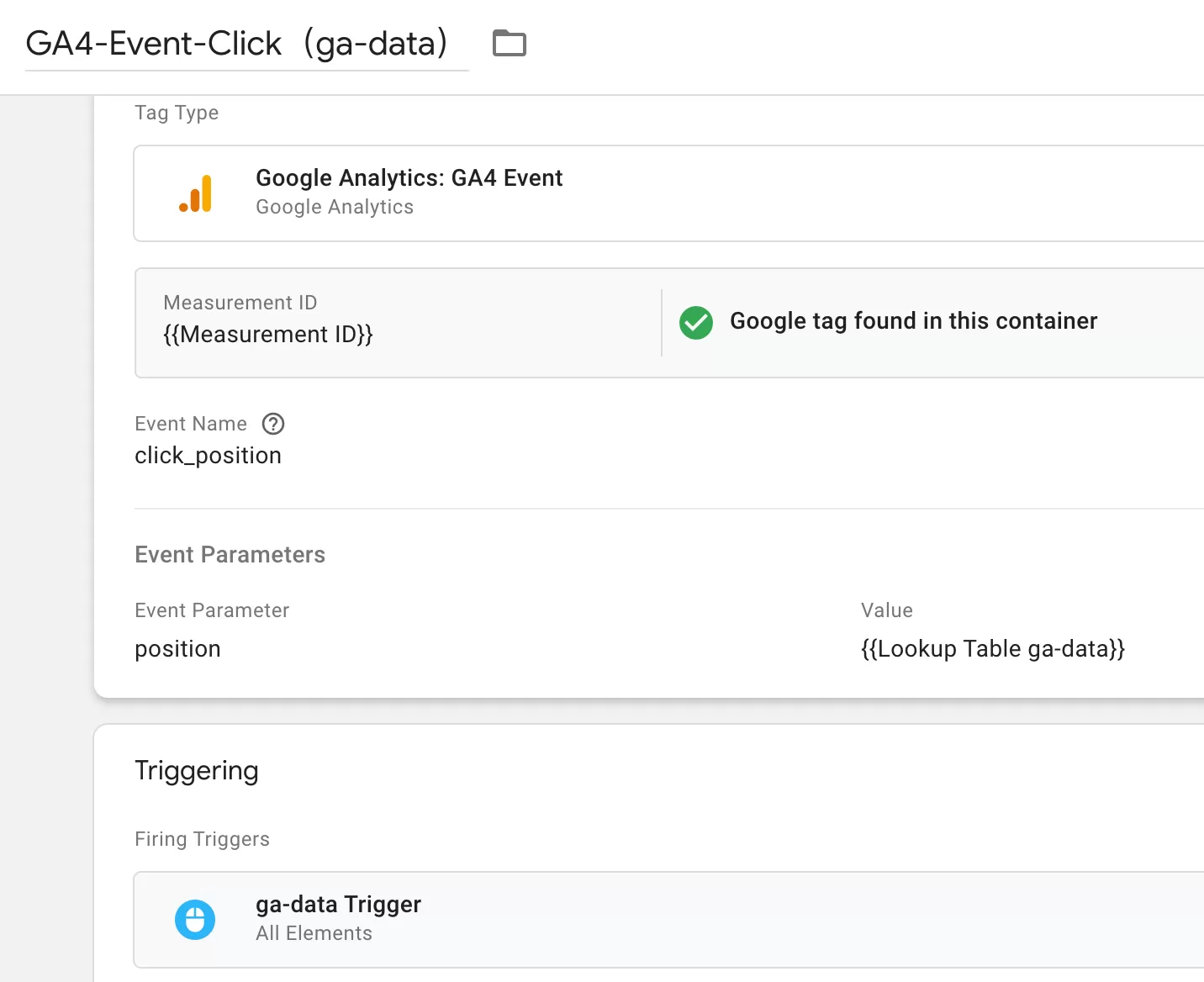The image size is (1204, 982).
Task: Click the All Elements trigger type text
Action: [314, 933]
